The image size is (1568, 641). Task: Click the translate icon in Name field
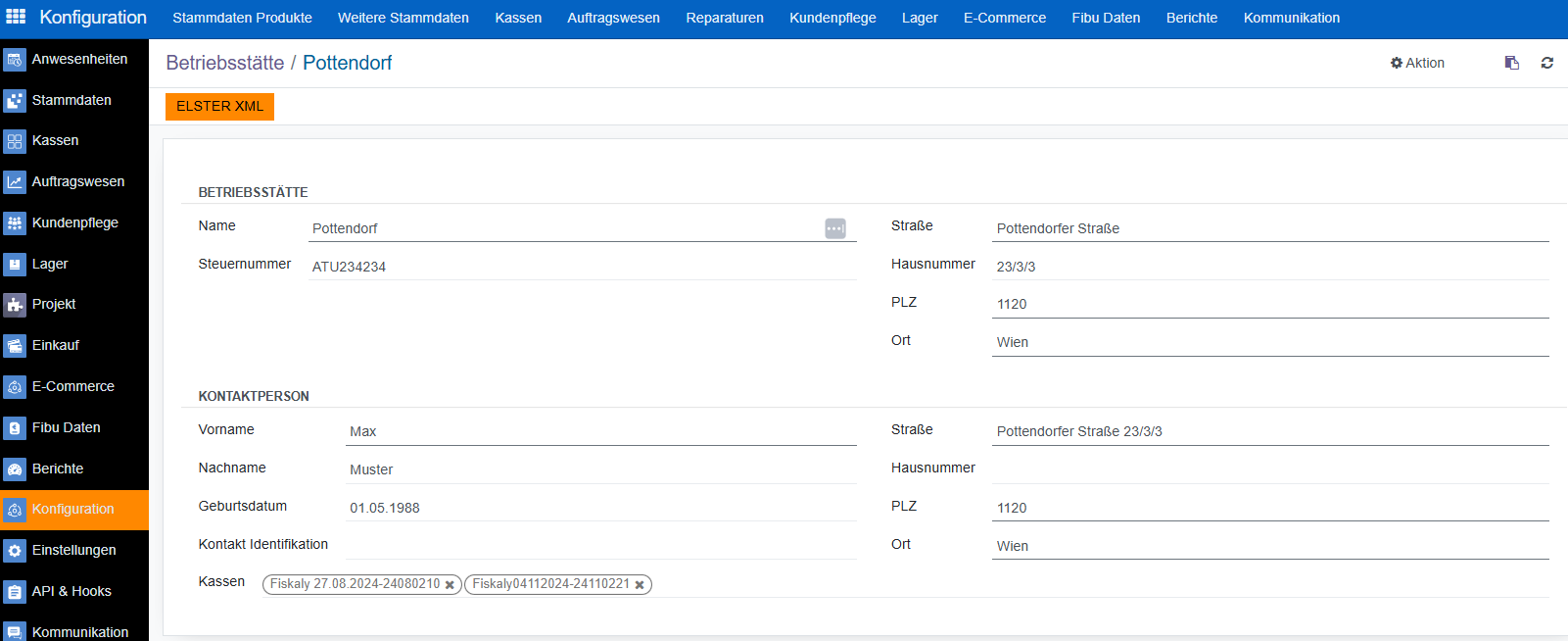coord(834,228)
